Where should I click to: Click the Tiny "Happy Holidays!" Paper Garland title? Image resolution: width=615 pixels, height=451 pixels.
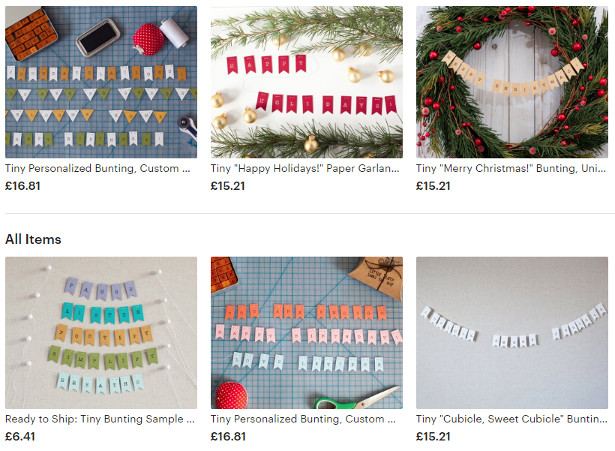(305, 169)
